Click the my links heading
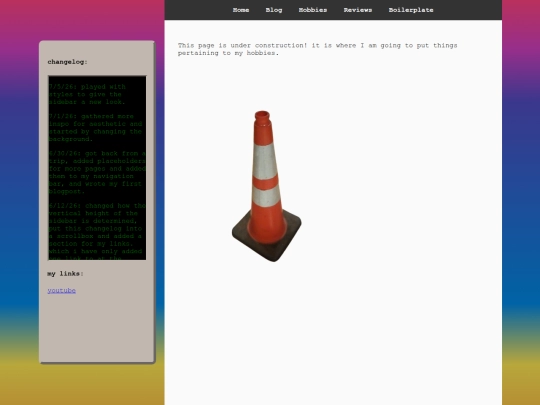Screen dimensions: 540x405 coord(65,274)
